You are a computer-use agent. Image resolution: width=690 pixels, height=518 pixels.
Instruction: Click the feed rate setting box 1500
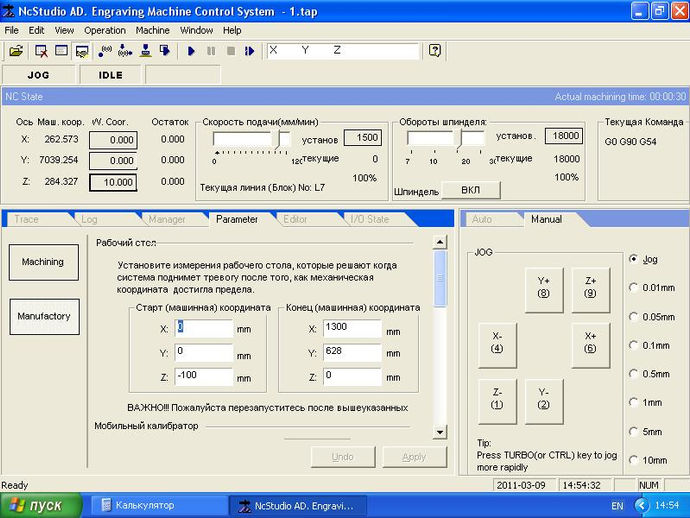362,138
